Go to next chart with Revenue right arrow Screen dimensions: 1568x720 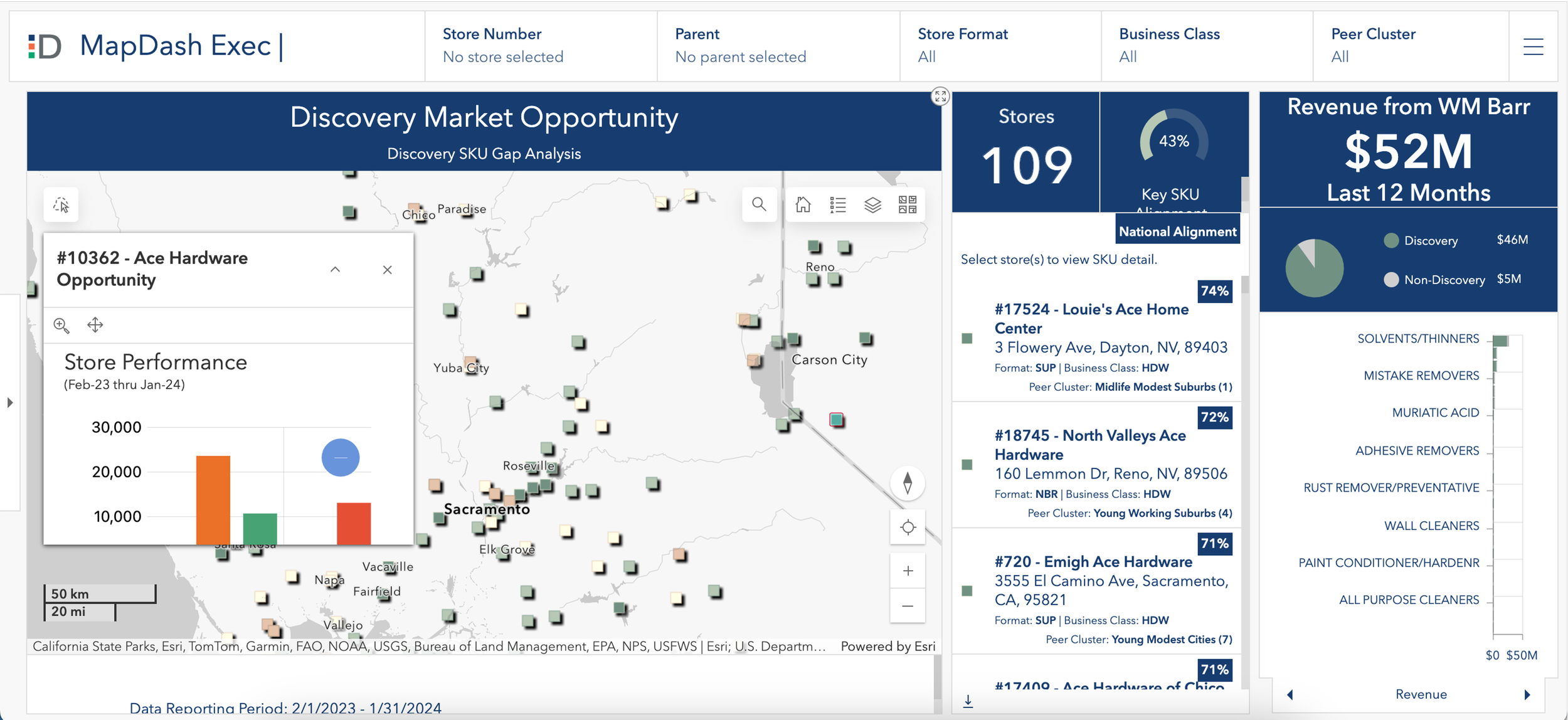tap(1527, 694)
